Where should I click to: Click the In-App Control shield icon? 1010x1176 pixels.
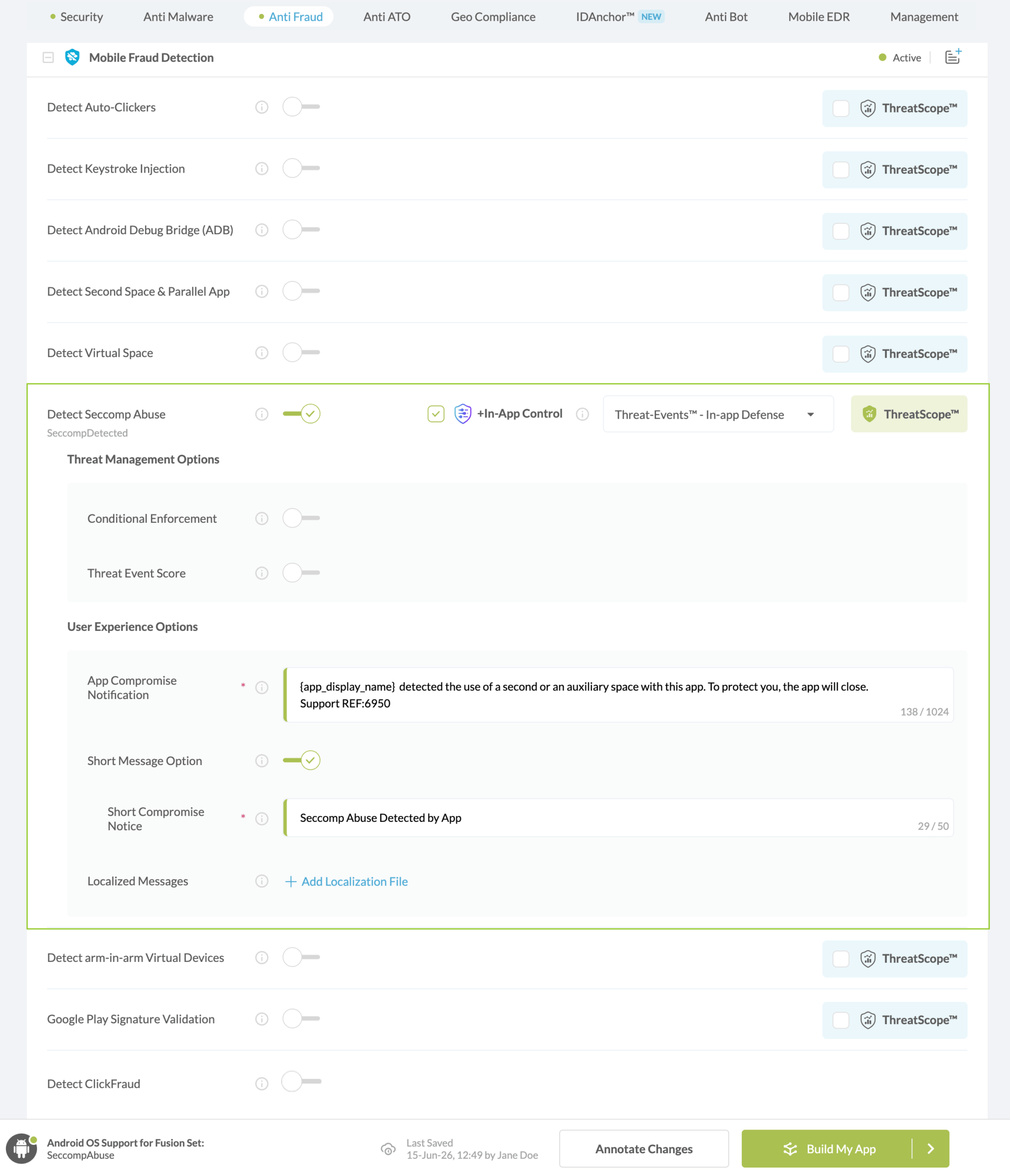(463, 414)
